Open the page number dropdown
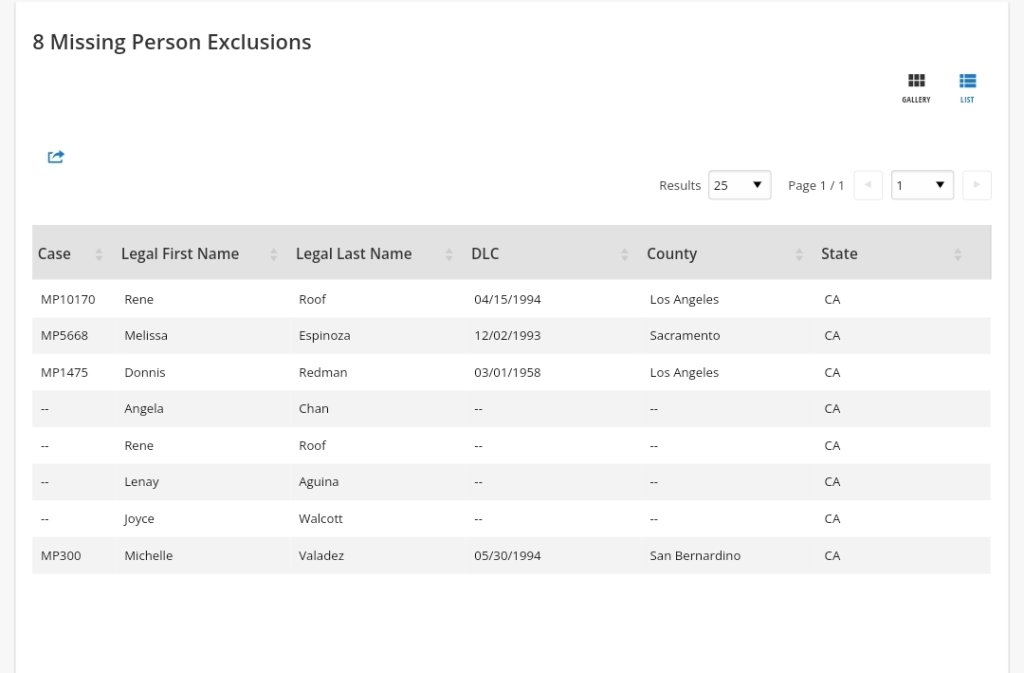The height and width of the screenshot is (673, 1024). coord(922,185)
